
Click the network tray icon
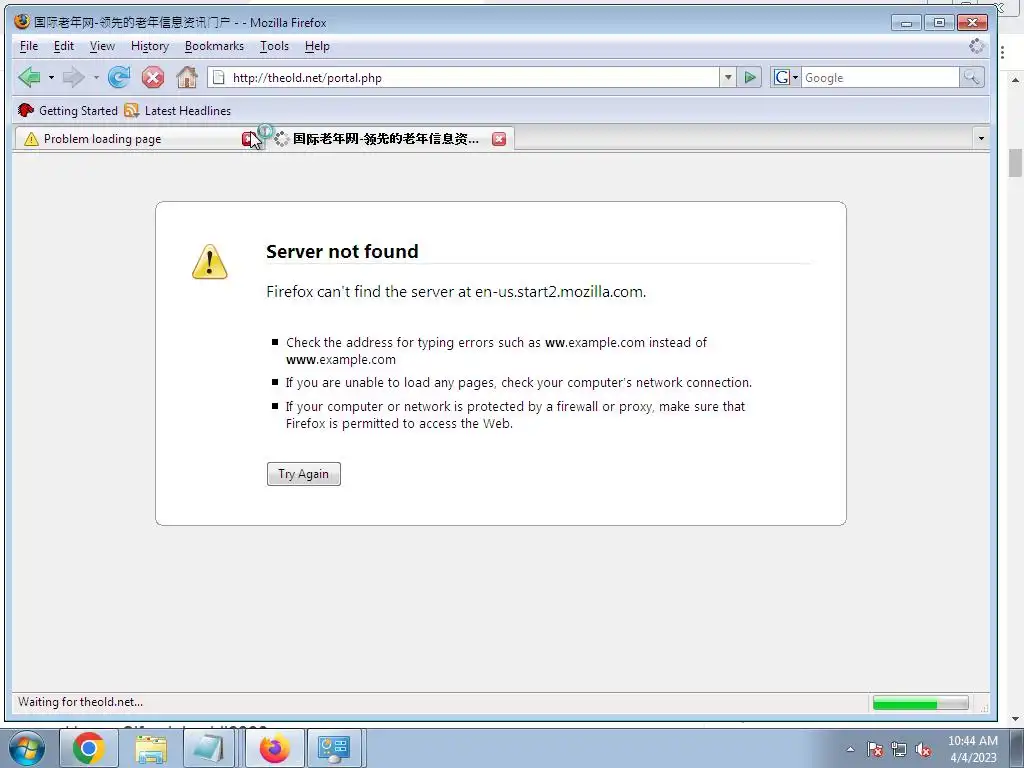coord(899,749)
